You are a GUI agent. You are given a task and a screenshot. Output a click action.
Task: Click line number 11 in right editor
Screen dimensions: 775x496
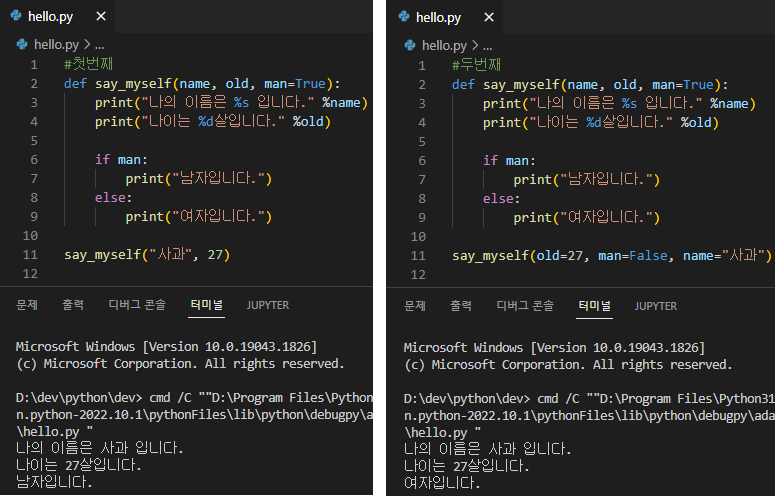click(418, 255)
